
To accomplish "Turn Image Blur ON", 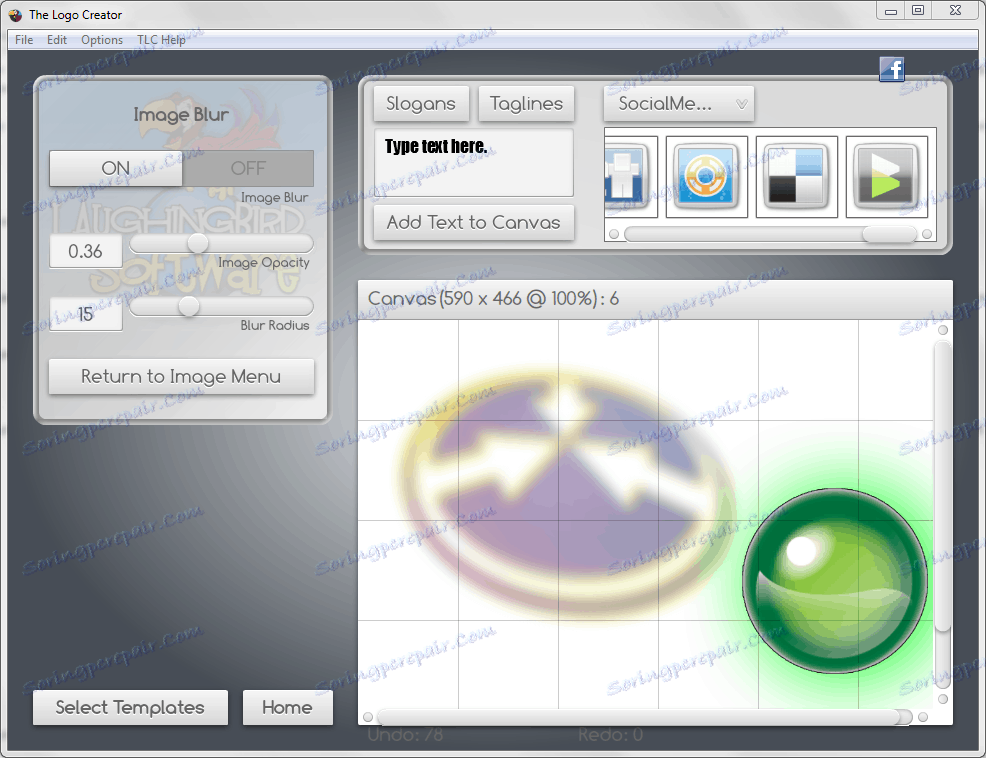I will click(116, 168).
